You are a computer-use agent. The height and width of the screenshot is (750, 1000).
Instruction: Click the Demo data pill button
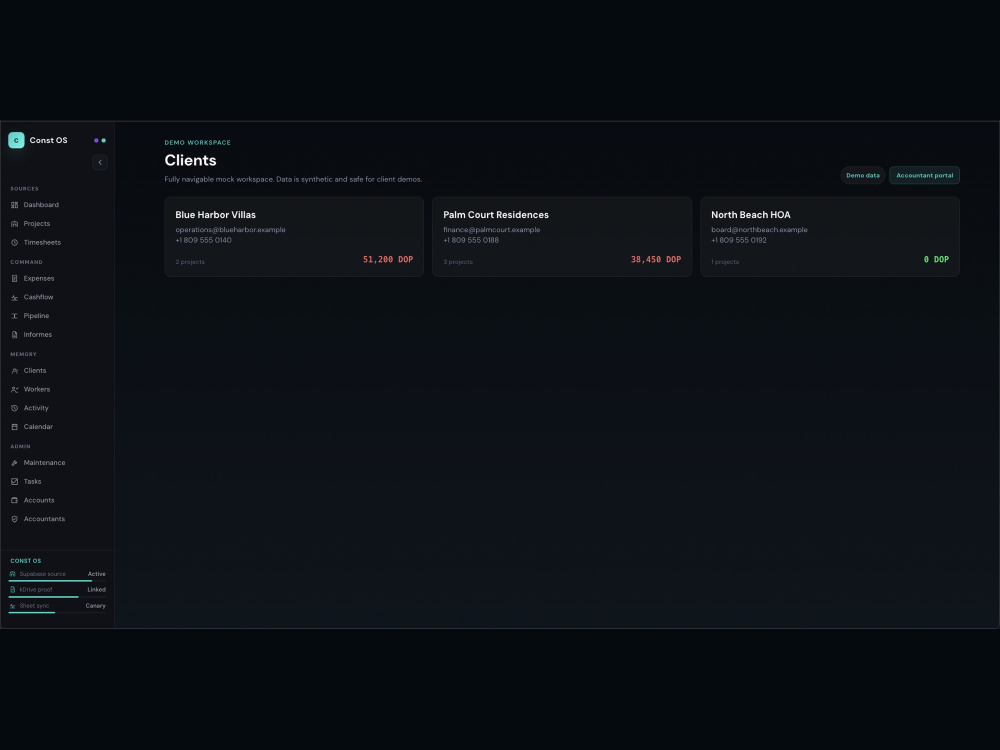pyautogui.click(x=862, y=175)
